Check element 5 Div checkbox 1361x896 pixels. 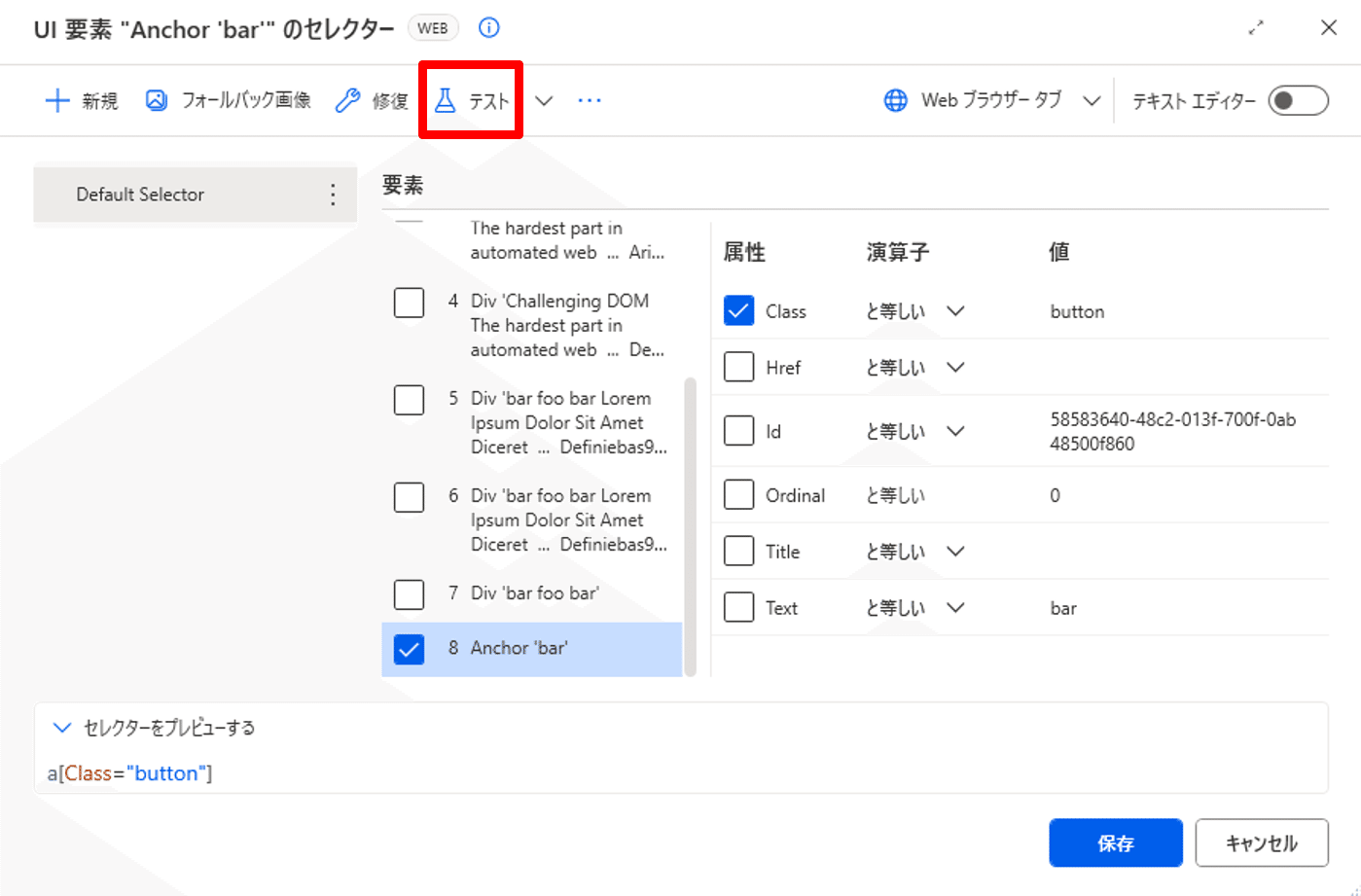tap(409, 400)
